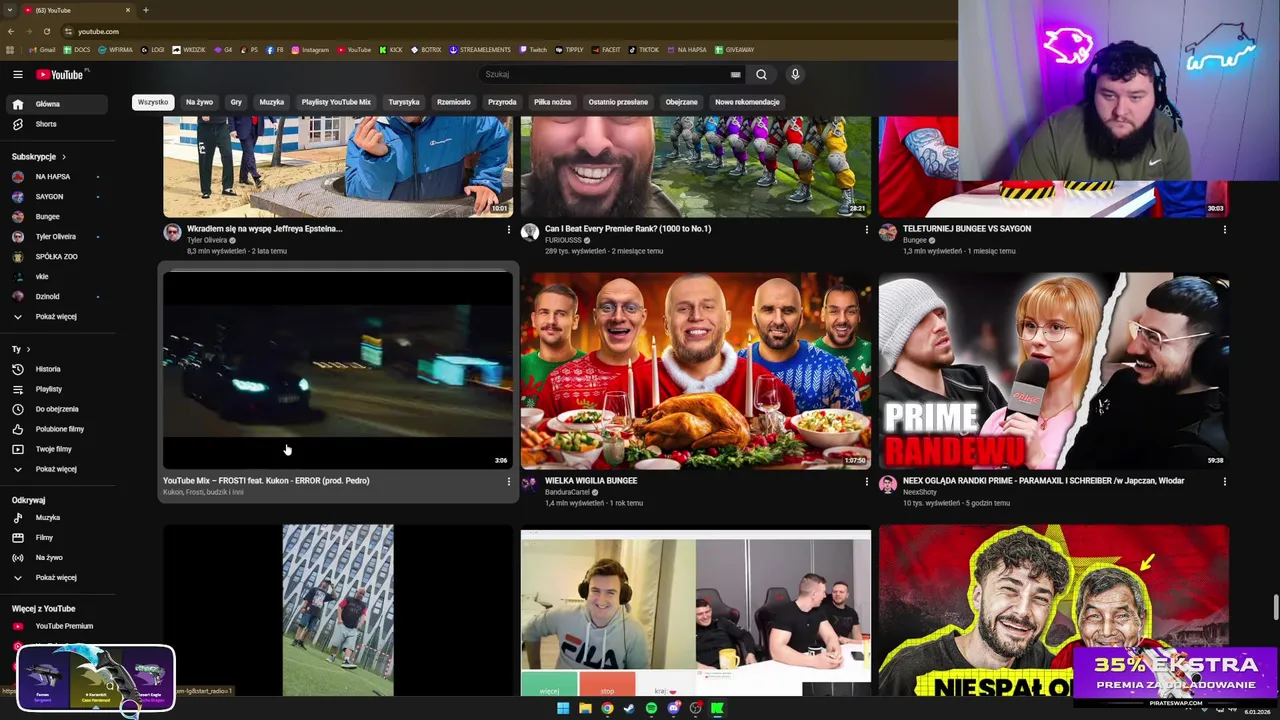This screenshot has width=1280, height=720.
Task: Open options menu for Can I Beat video
Action: pos(866,230)
